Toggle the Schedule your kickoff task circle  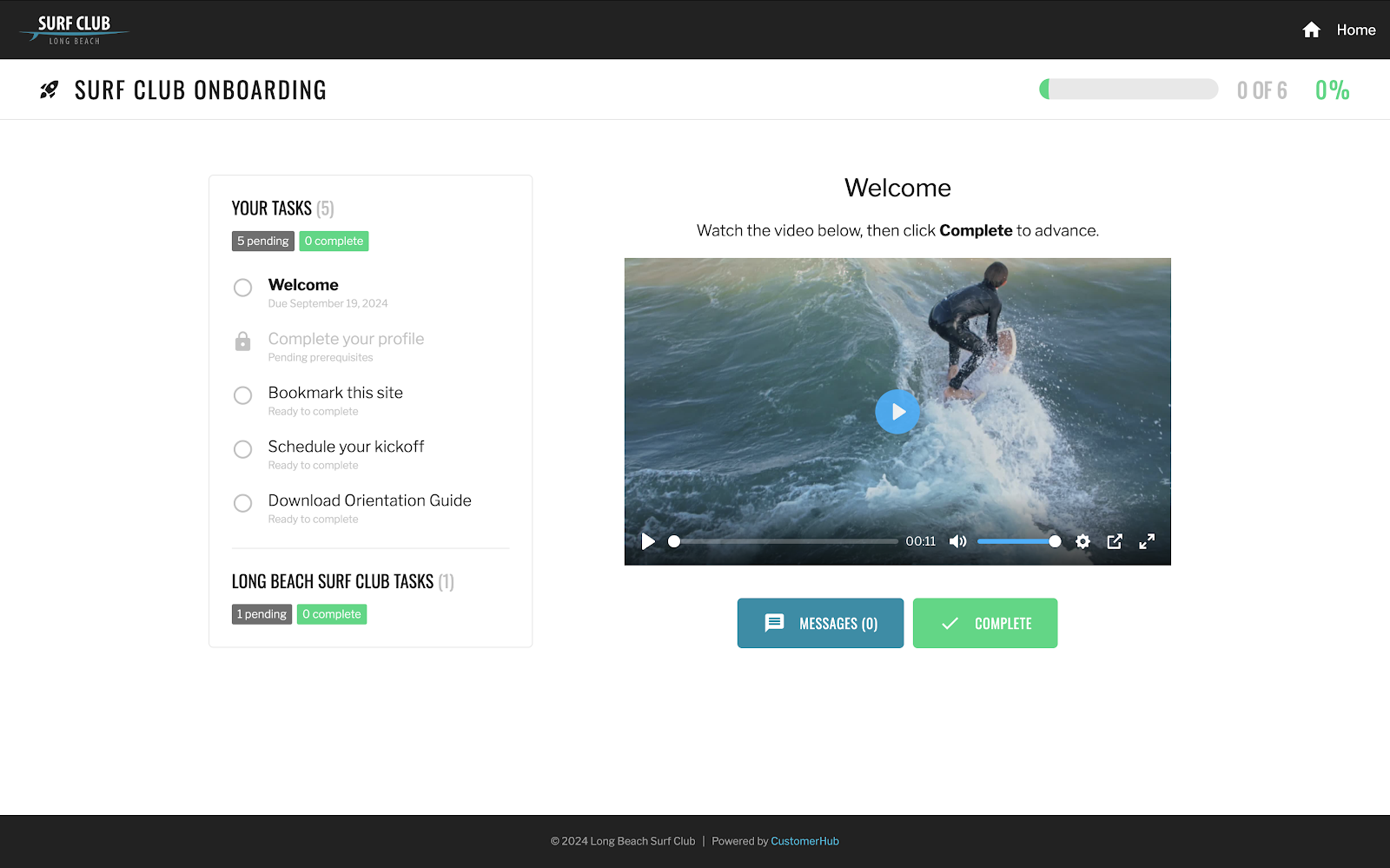243,449
